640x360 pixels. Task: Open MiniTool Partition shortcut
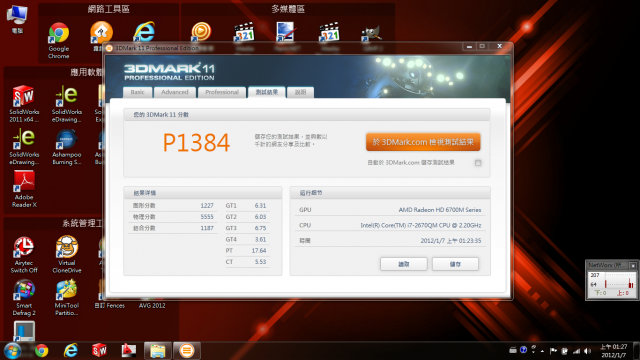[67, 298]
